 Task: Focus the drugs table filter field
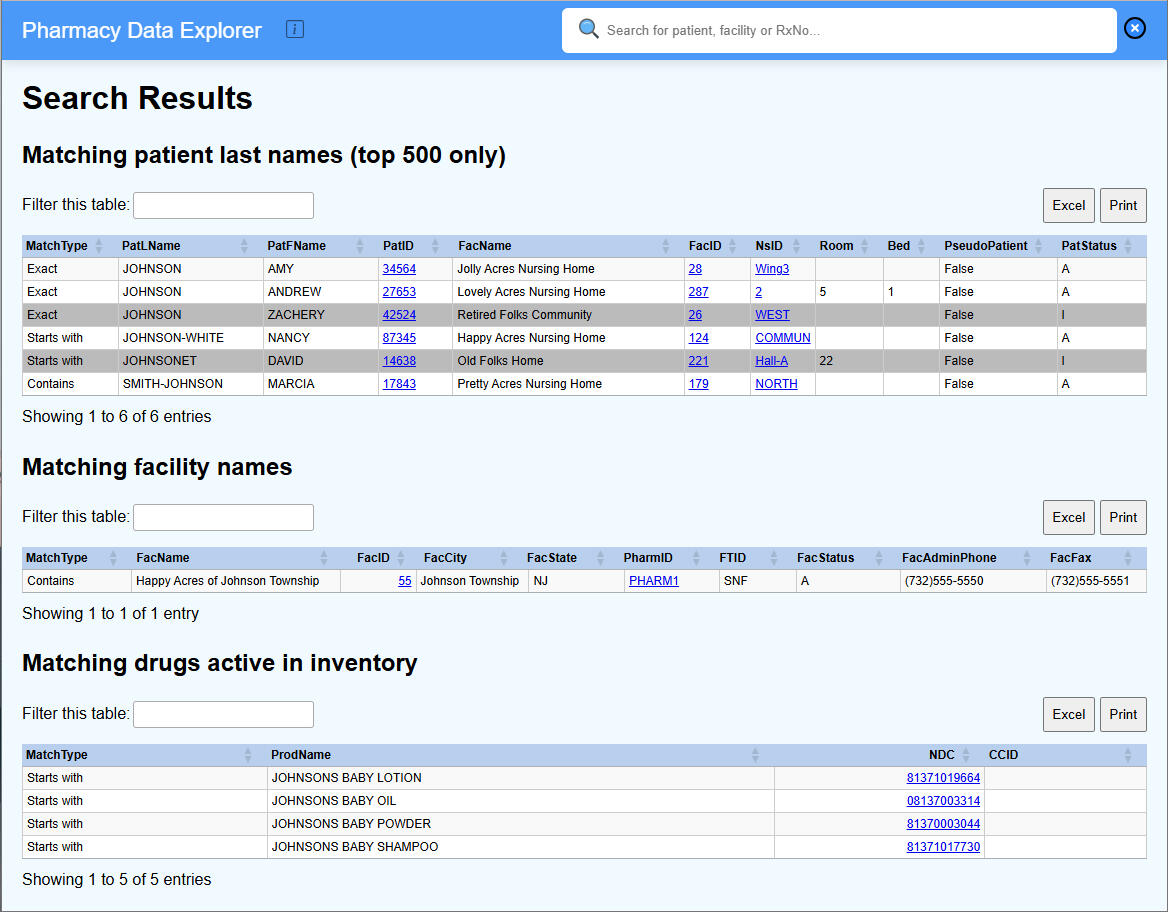coord(223,714)
